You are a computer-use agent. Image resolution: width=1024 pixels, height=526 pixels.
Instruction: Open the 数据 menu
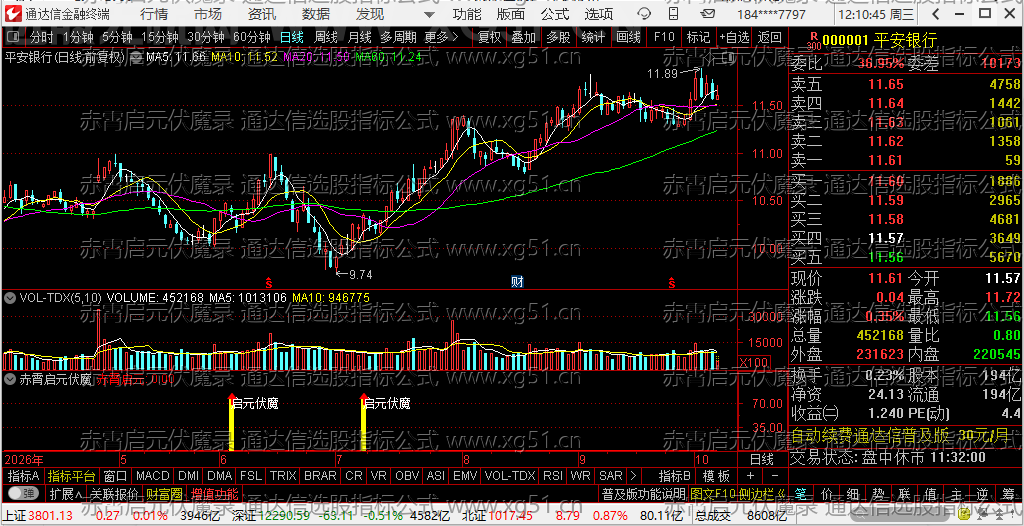(x=316, y=13)
